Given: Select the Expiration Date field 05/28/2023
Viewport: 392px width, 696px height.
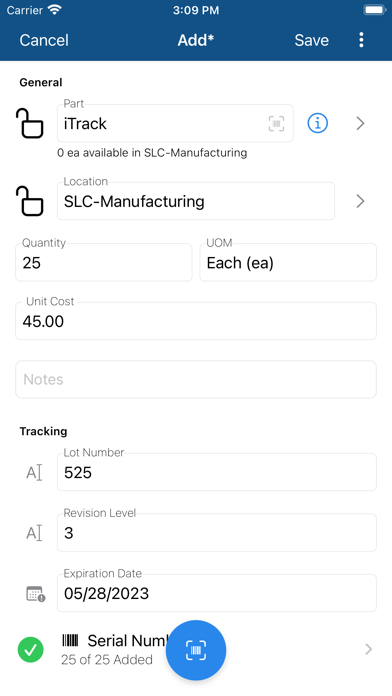Looking at the screenshot, I should [217, 593].
